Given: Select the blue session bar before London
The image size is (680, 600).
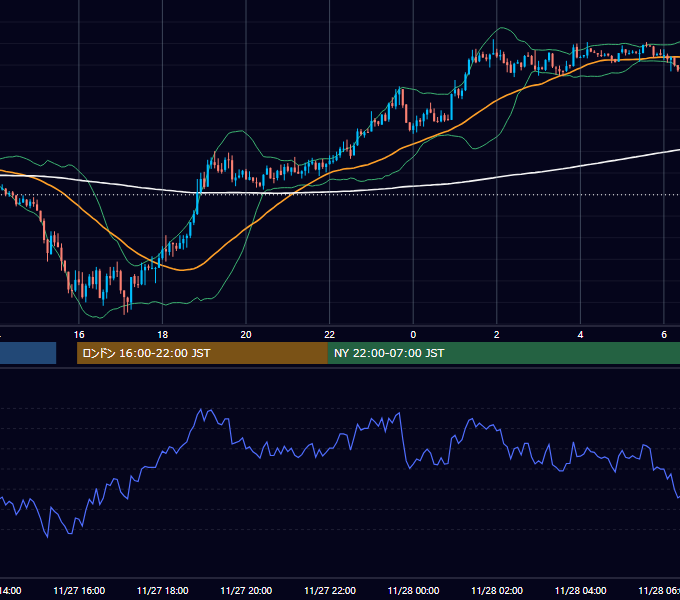Looking at the screenshot, I should coord(28,353).
